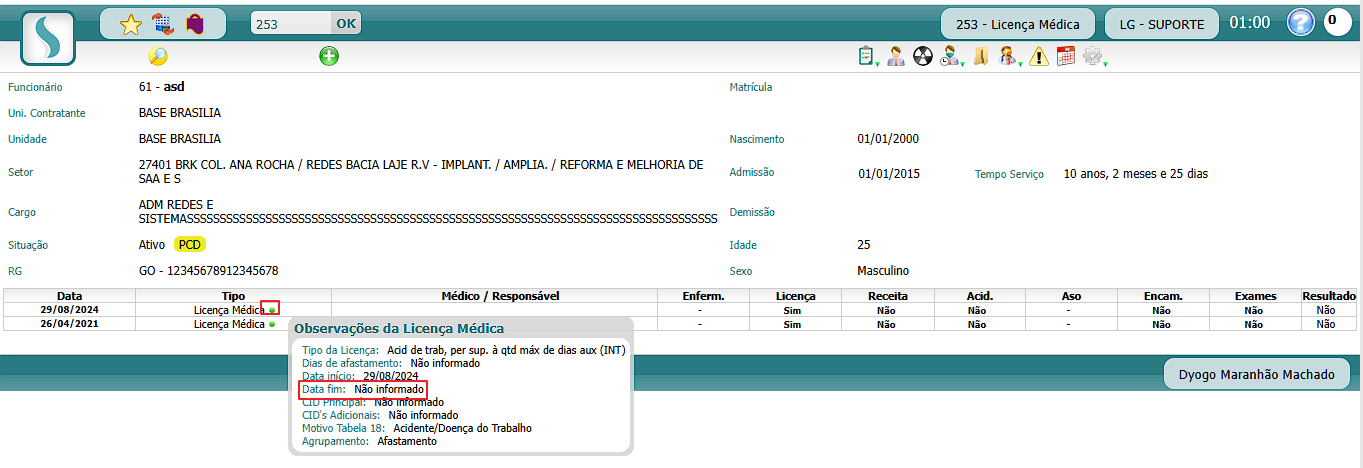Click the yellow PCD badge
The height and width of the screenshot is (468, 1363).
click(190, 244)
